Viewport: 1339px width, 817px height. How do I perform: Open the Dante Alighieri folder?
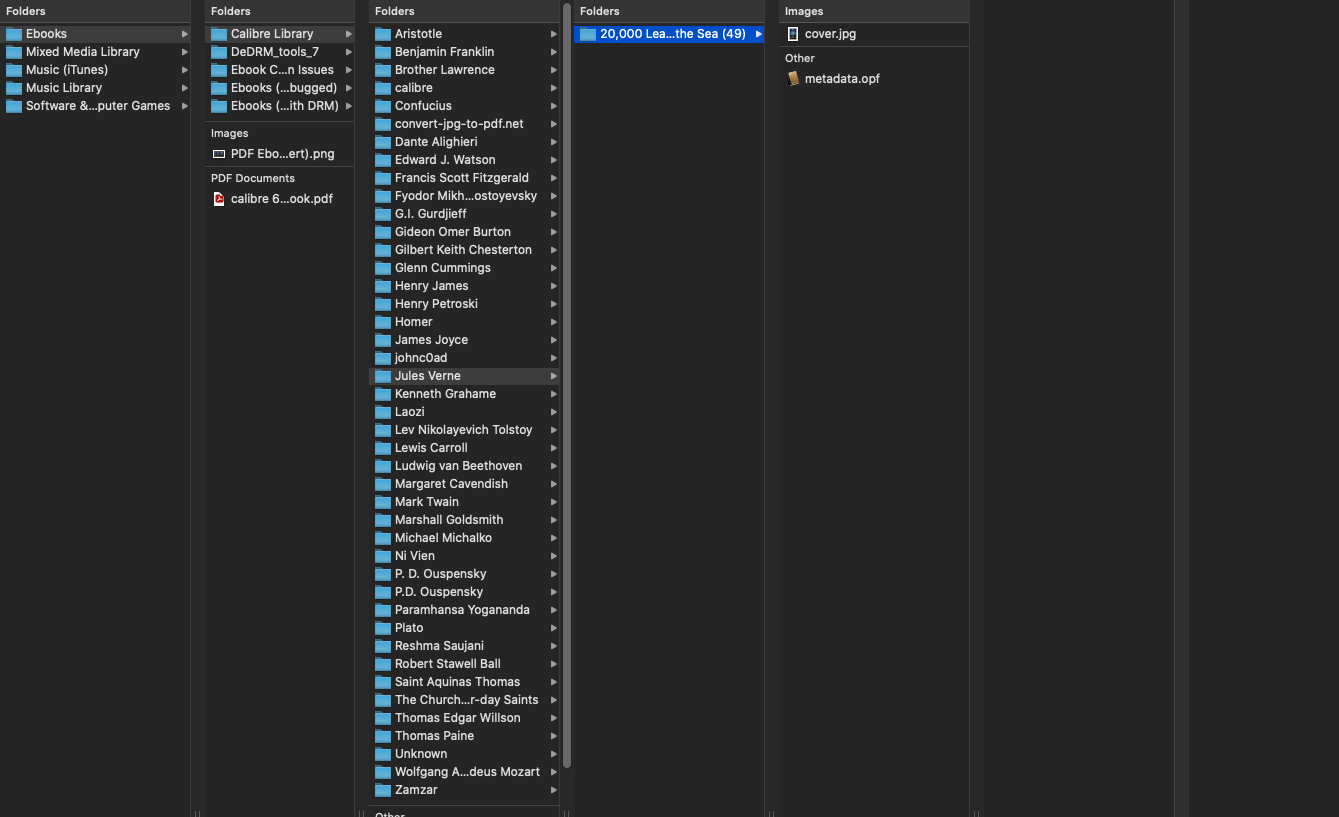pyautogui.click(x=464, y=142)
